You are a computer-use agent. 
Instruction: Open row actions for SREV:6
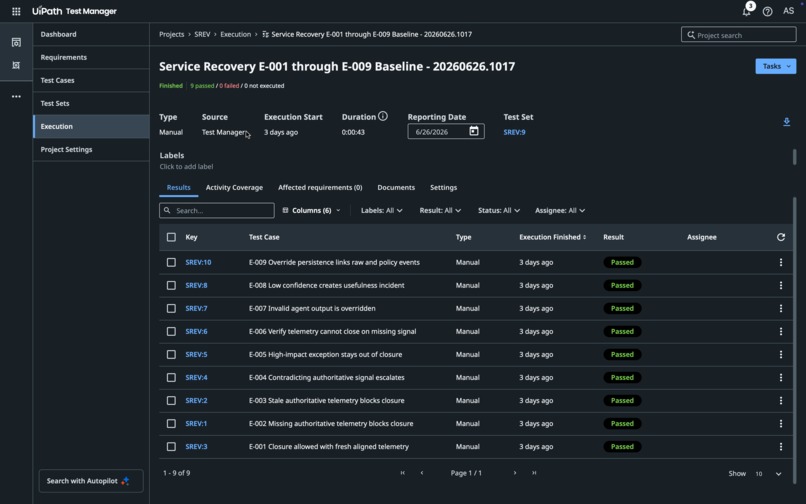tap(781, 332)
